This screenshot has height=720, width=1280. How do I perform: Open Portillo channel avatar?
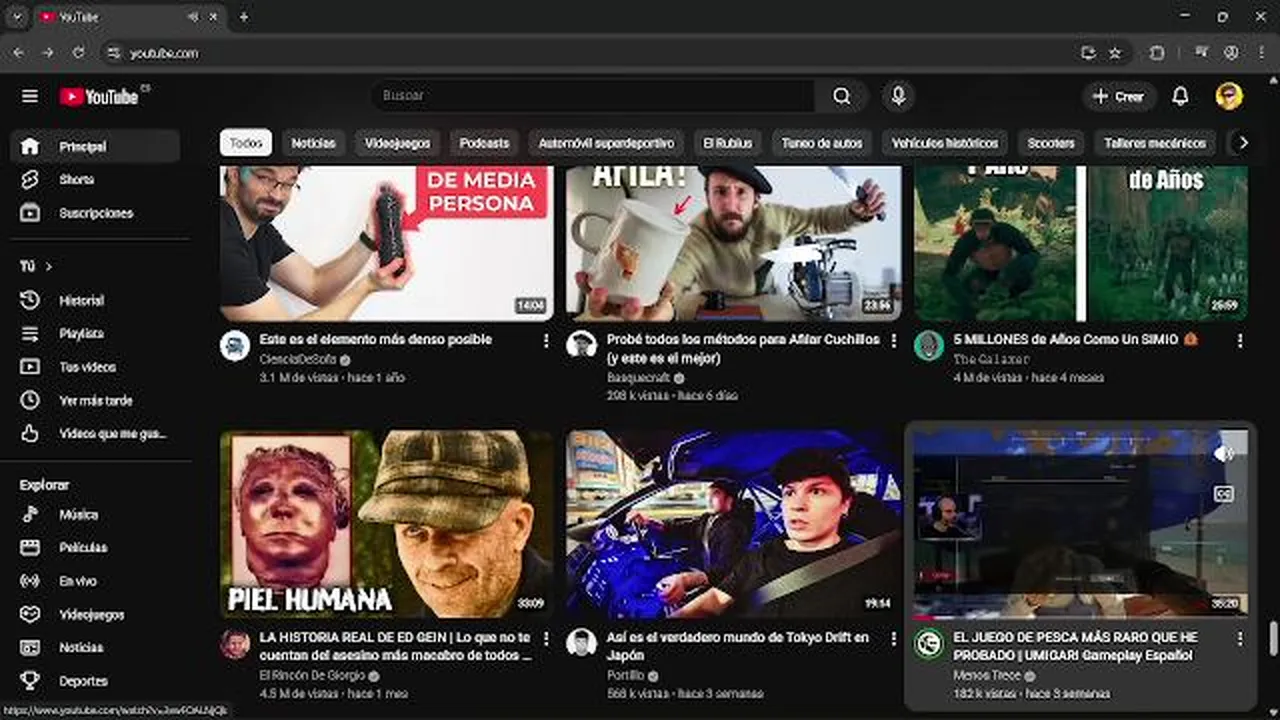581,643
